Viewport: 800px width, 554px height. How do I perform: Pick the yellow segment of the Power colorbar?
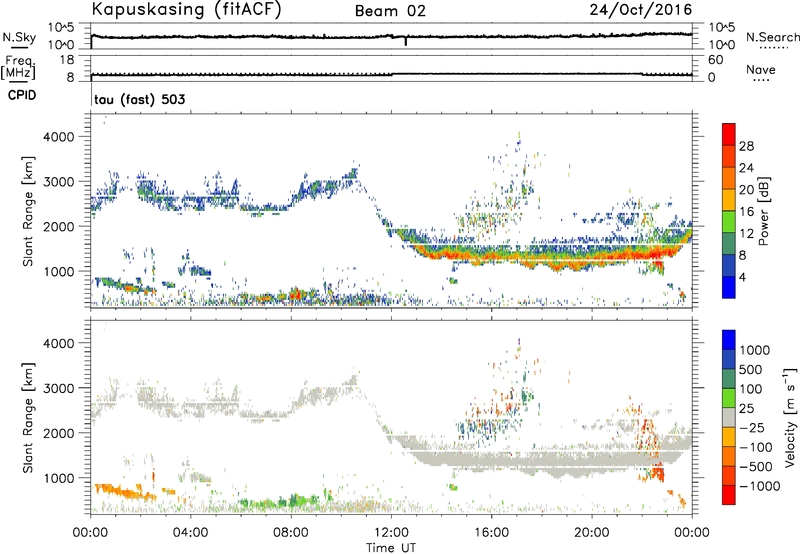(729, 199)
